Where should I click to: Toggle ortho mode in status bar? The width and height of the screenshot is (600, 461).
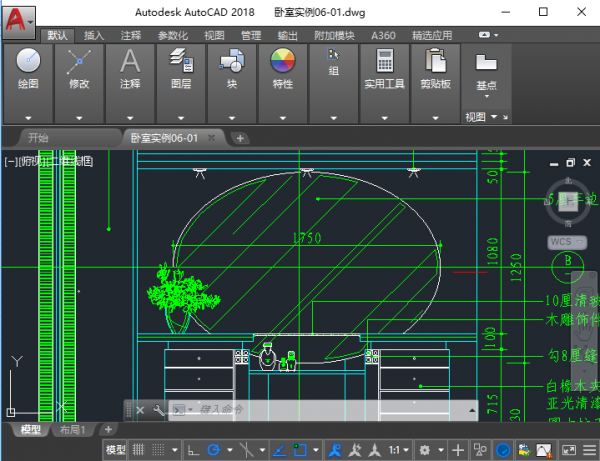pyautogui.click(x=193, y=451)
